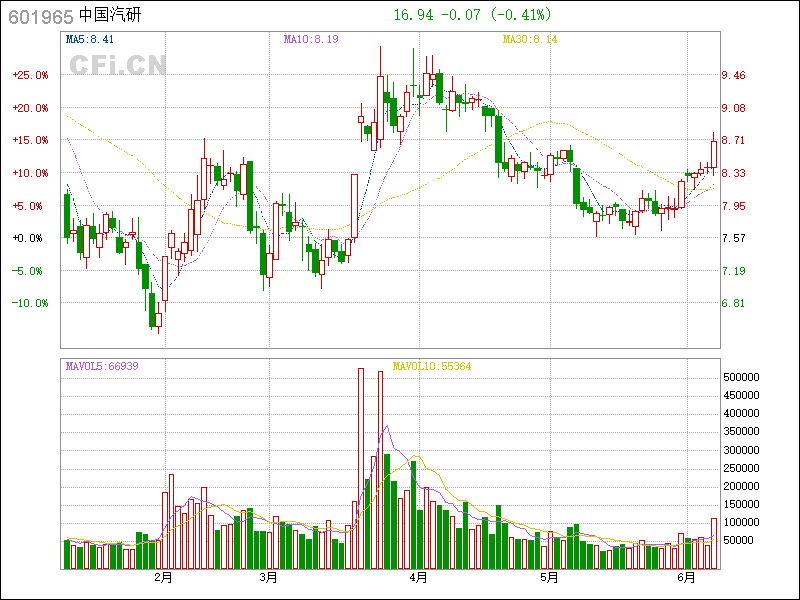
Task: Click the 2月 marker on time axis
Action: click(163, 578)
